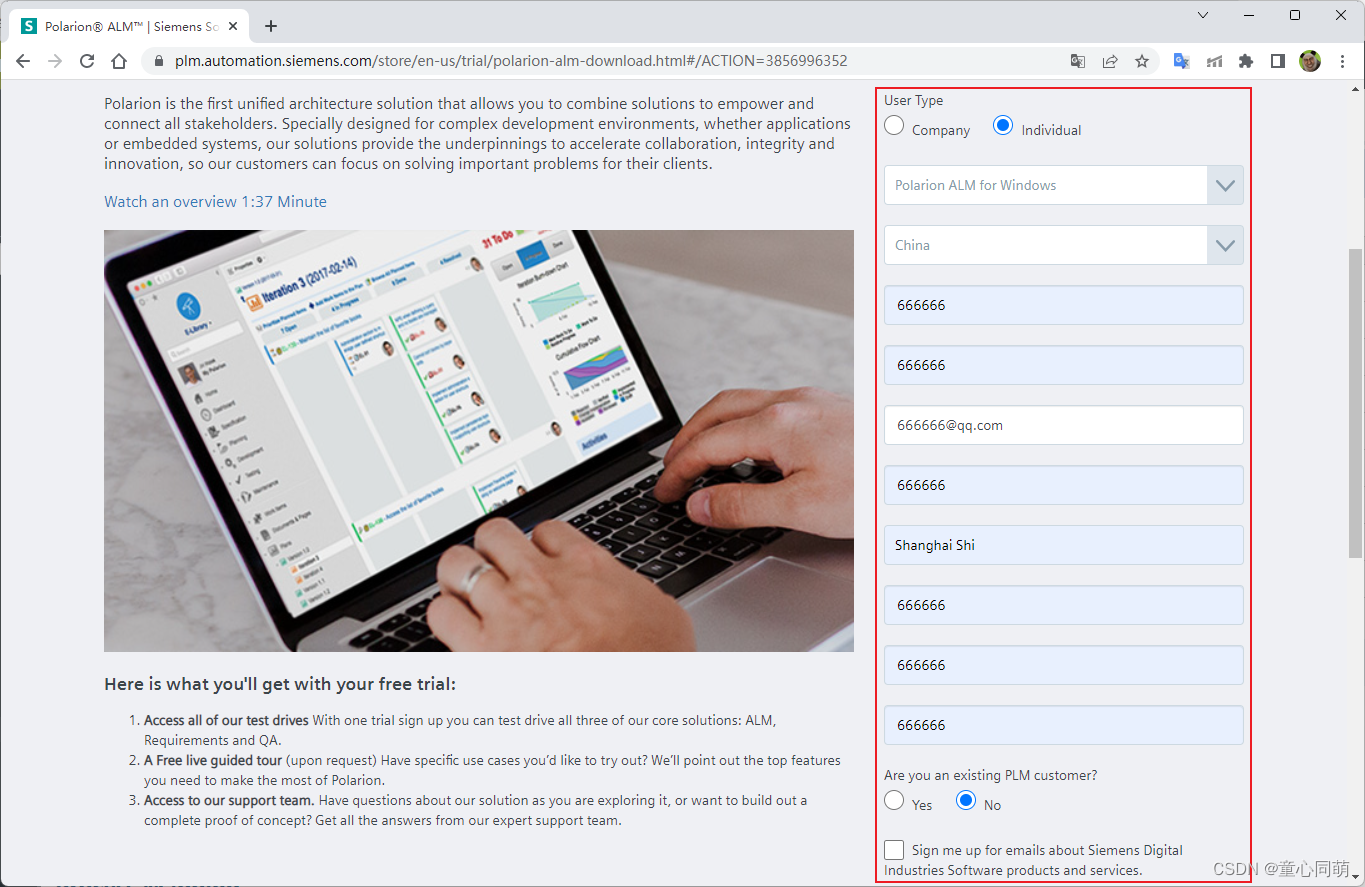This screenshot has height=887, width=1365.
Task: Open the Extensions puzzle menu
Action: point(1245,61)
